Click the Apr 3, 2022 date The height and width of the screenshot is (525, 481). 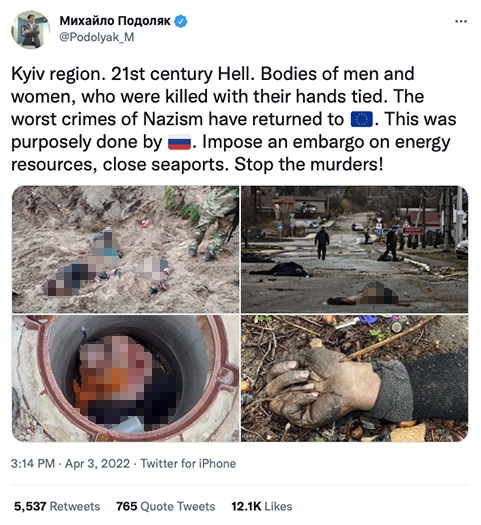(x=97, y=464)
